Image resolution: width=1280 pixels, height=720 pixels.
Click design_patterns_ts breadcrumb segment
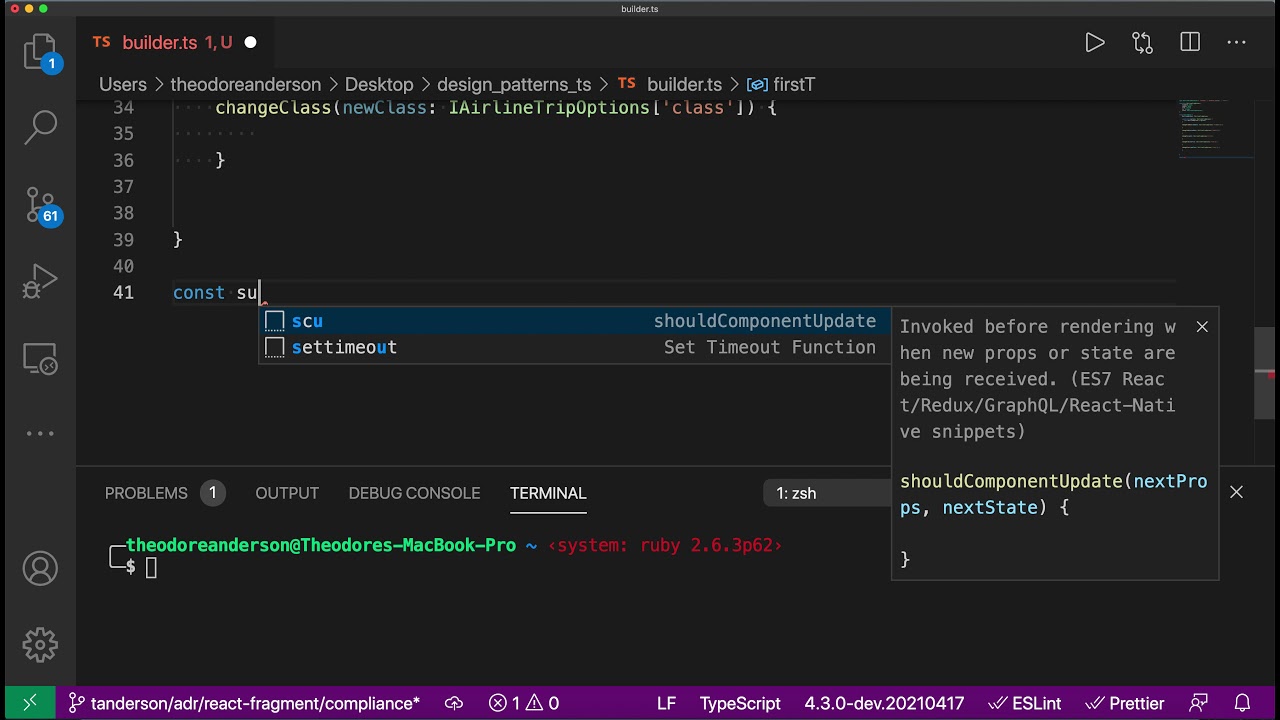coord(514,85)
